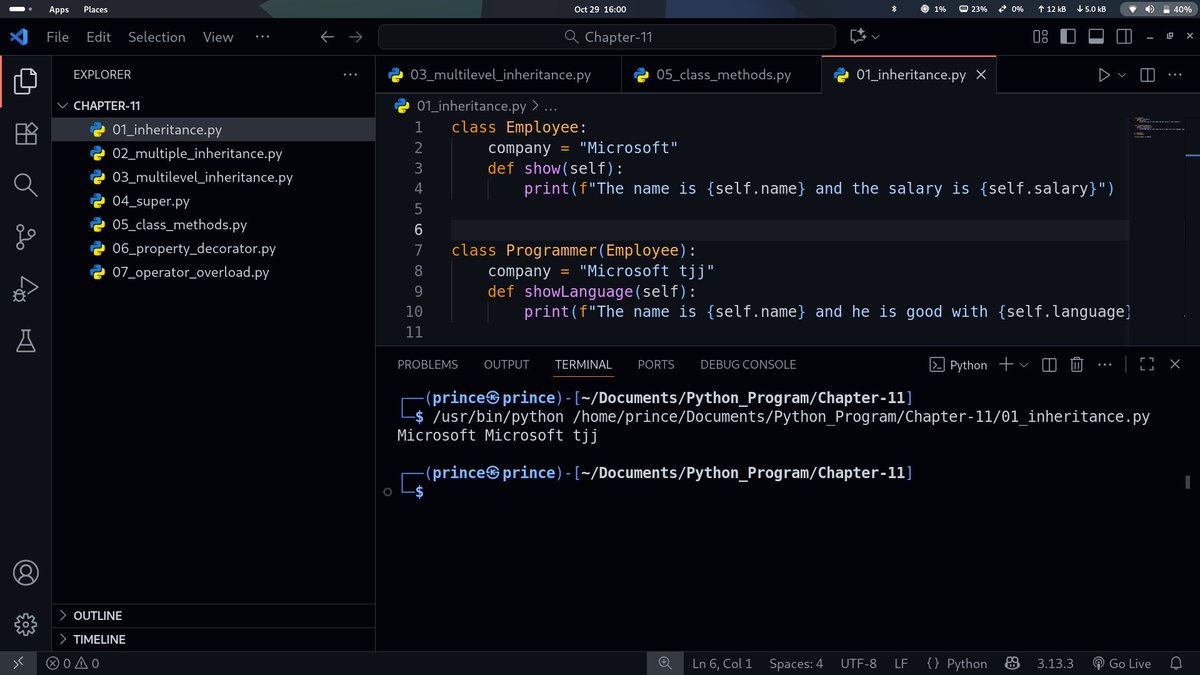1200x675 pixels.
Task: Toggle bottom Panel visibility
Action: [x=1095, y=37]
